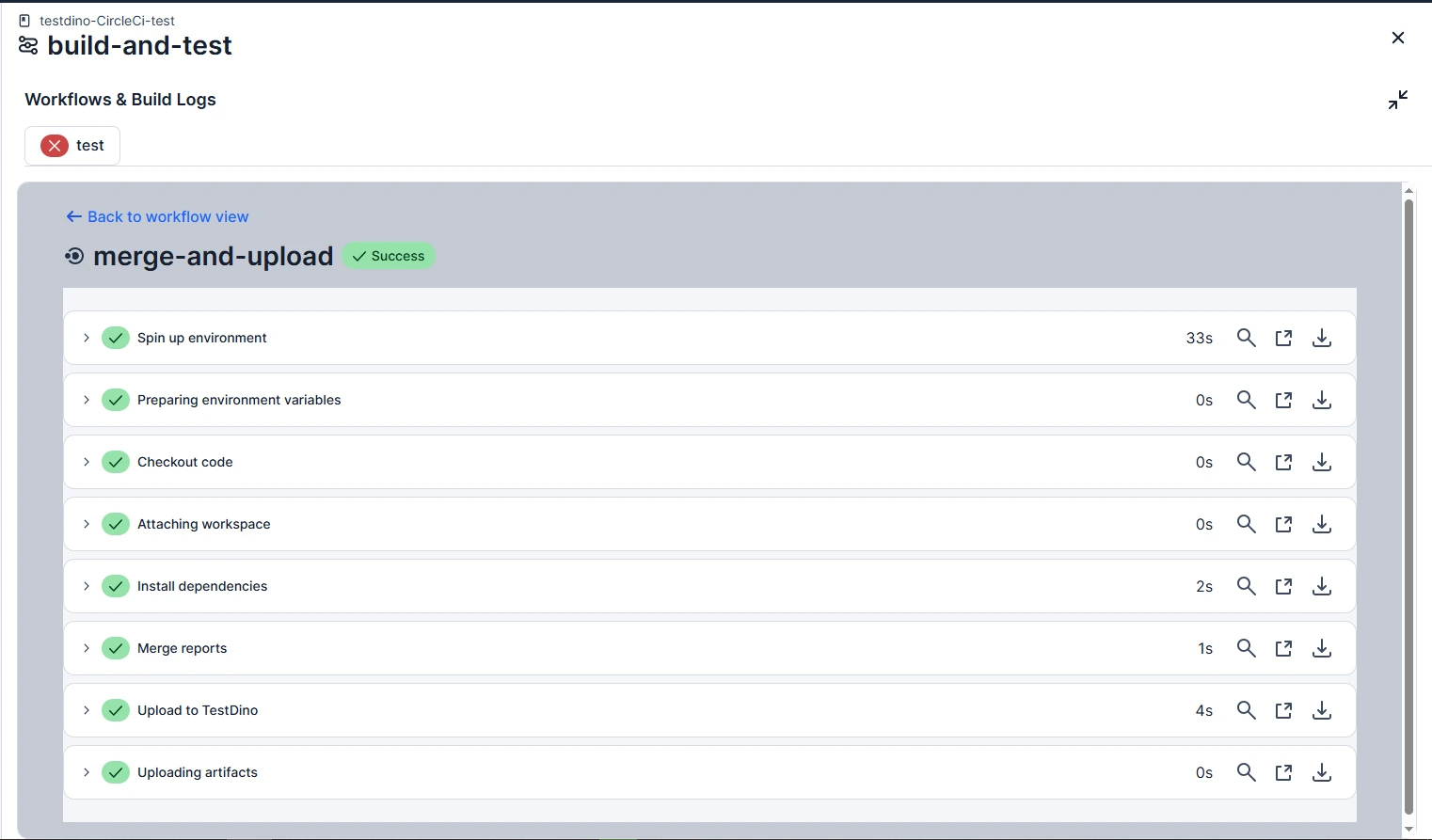Click the Success status badge
Viewport: 1432px width, 840px height.
coord(388,255)
